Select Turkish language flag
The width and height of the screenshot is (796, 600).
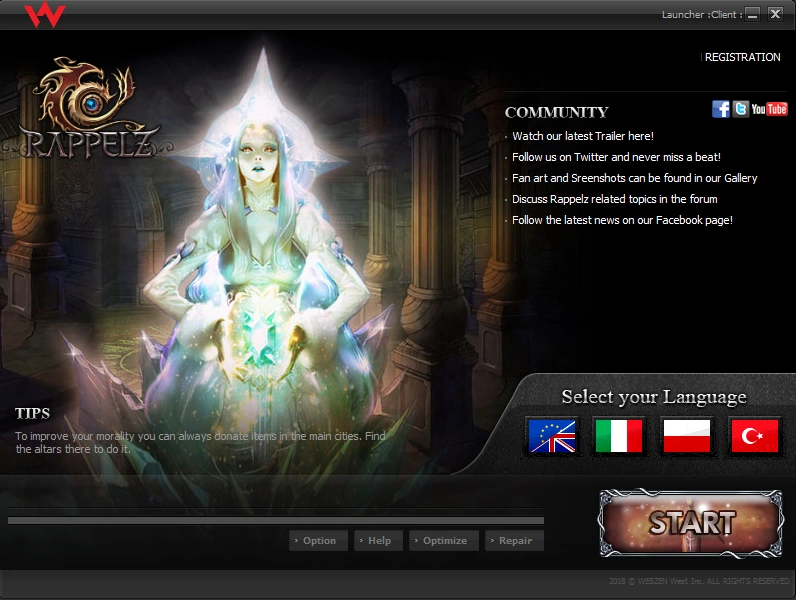[754, 436]
